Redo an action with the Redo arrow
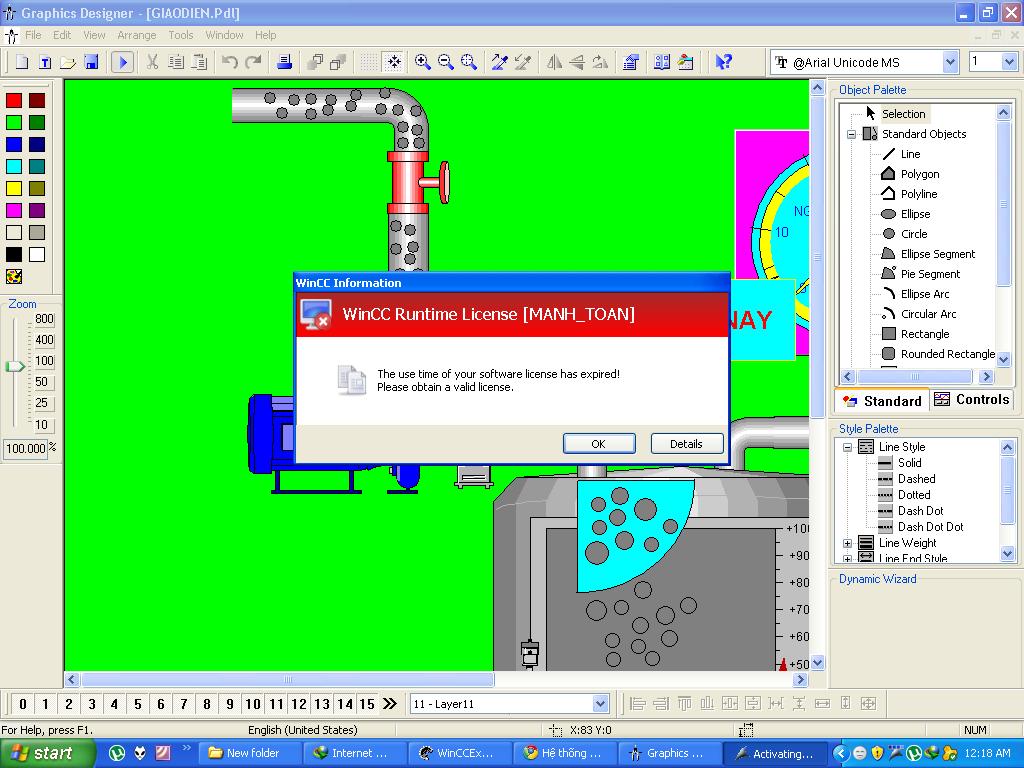 (x=253, y=63)
